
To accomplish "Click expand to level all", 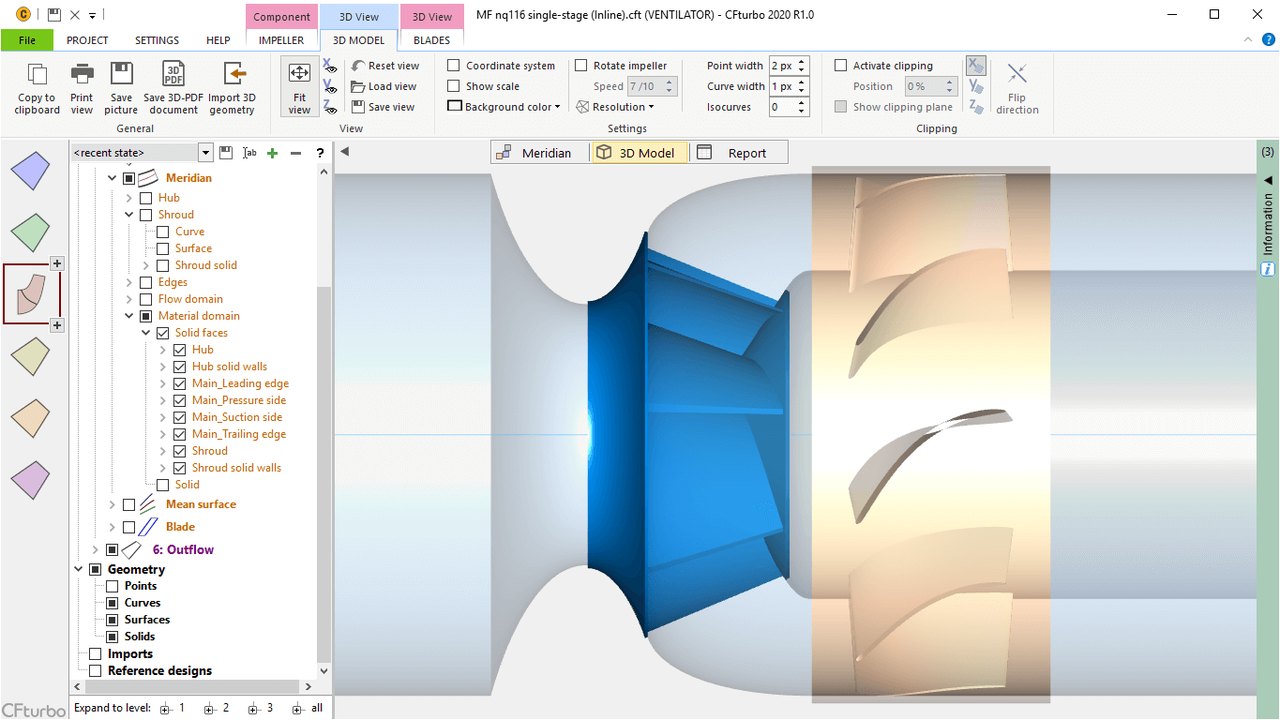I will coord(308,708).
